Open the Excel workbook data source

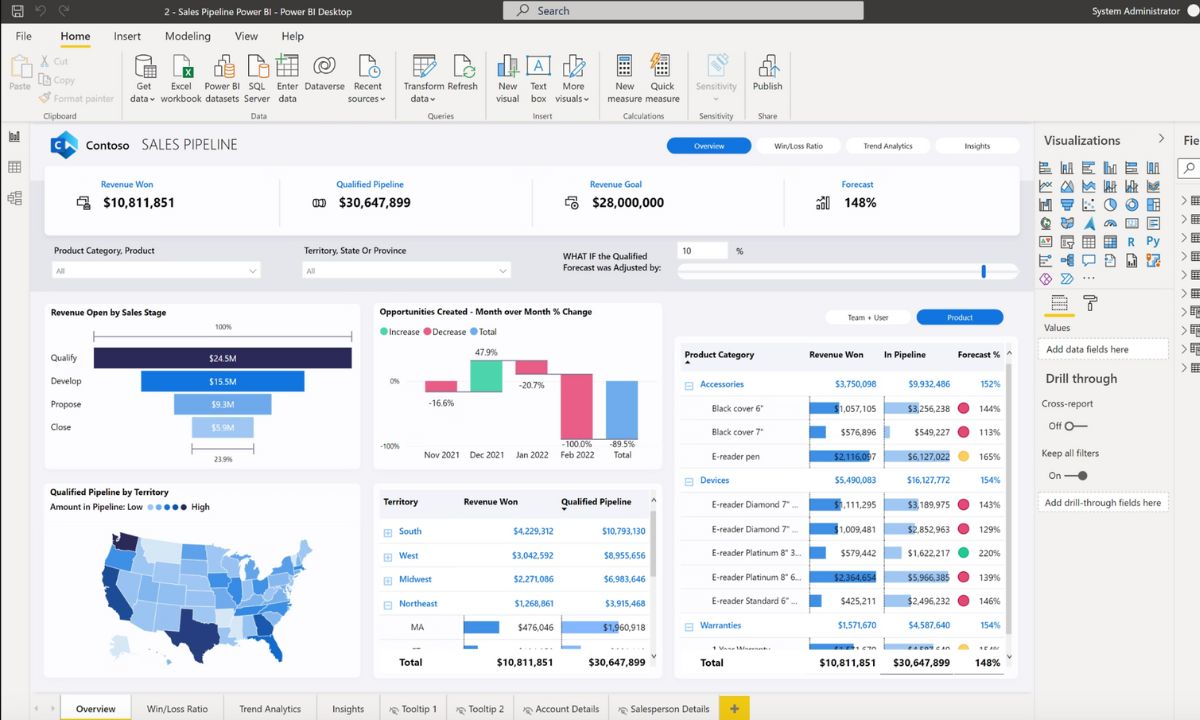[x=181, y=67]
